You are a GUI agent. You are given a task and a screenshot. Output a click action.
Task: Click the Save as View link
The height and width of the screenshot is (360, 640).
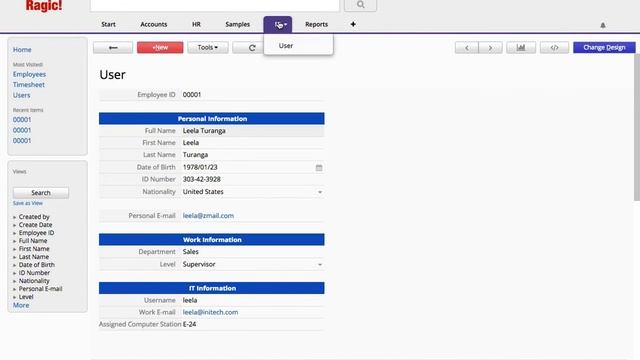pos(27,203)
